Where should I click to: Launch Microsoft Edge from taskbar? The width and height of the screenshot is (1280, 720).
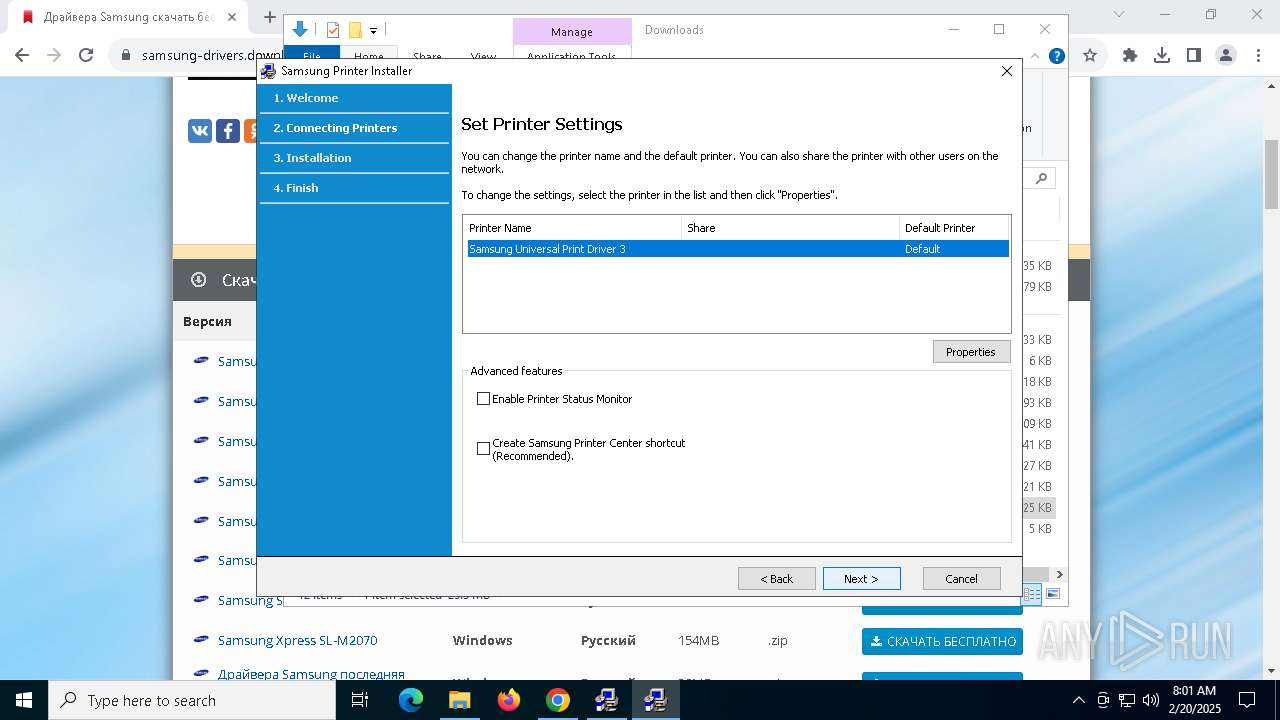pos(411,700)
